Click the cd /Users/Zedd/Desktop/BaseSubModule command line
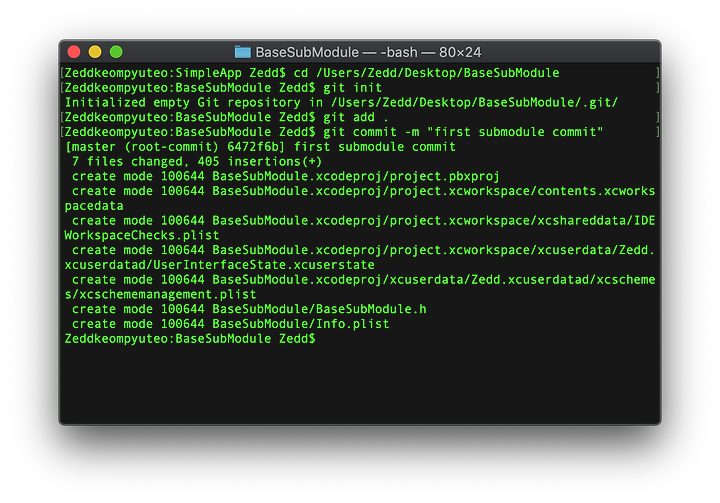 tap(312, 73)
